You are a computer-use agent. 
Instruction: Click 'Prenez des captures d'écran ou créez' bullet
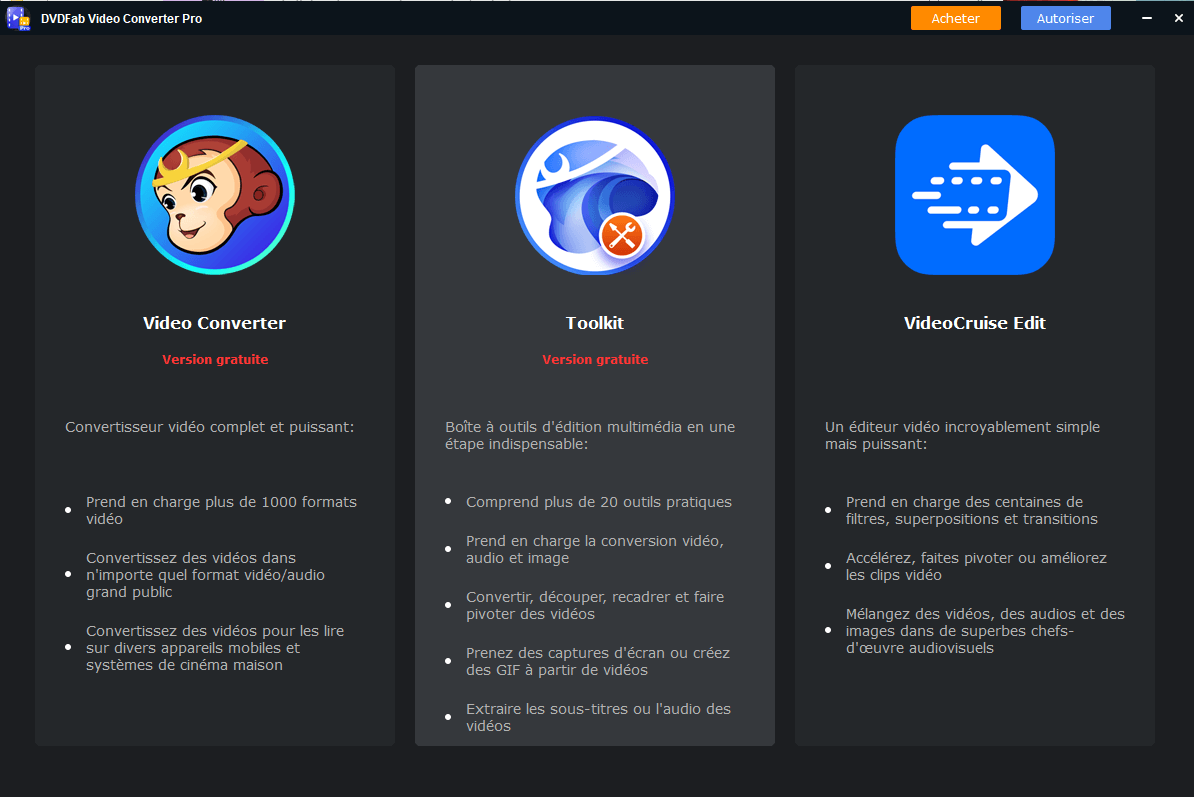tap(598, 662)
